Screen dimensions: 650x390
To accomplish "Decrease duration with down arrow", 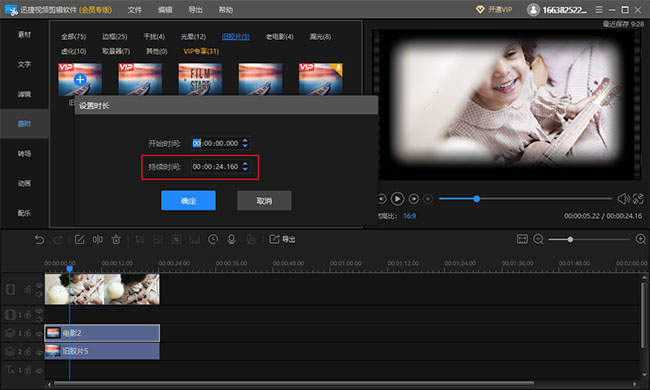I will (245, 169).
